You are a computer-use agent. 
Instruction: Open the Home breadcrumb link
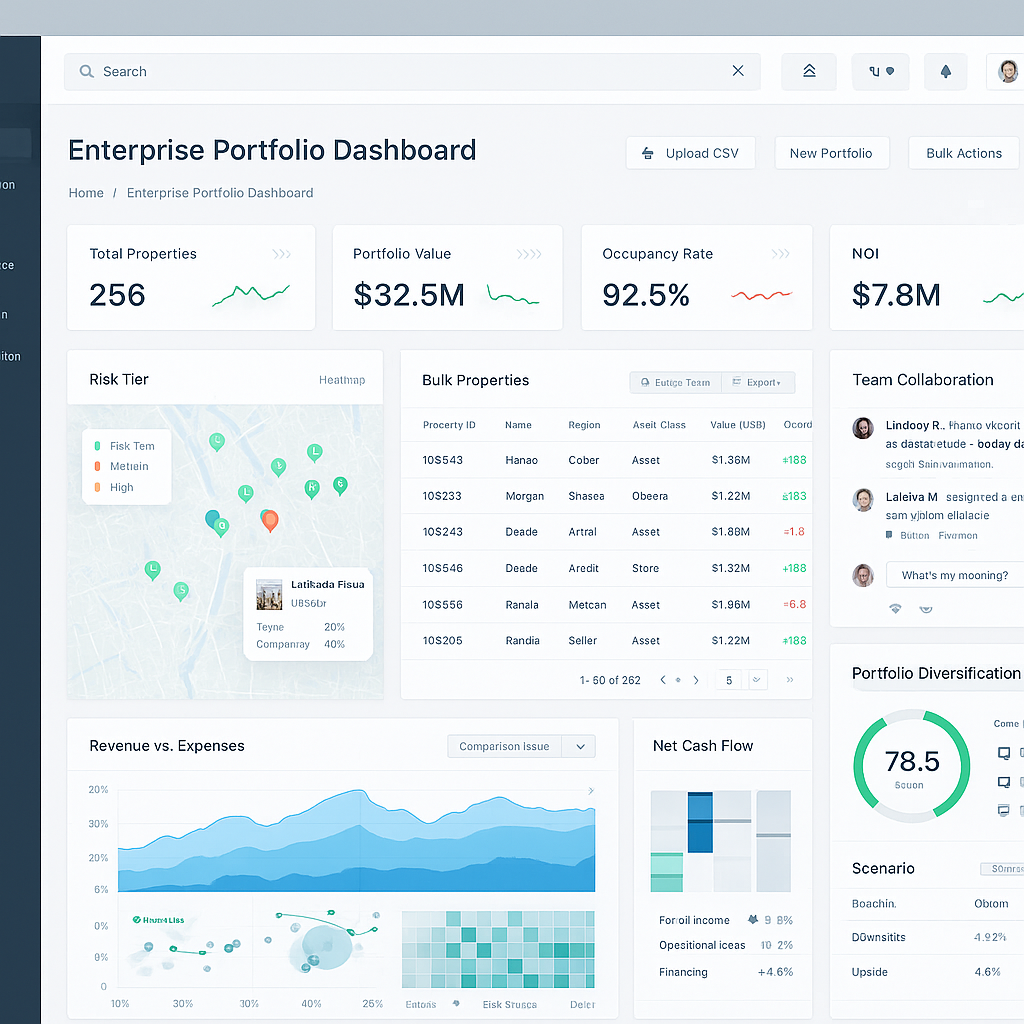[x=86, y=192]
